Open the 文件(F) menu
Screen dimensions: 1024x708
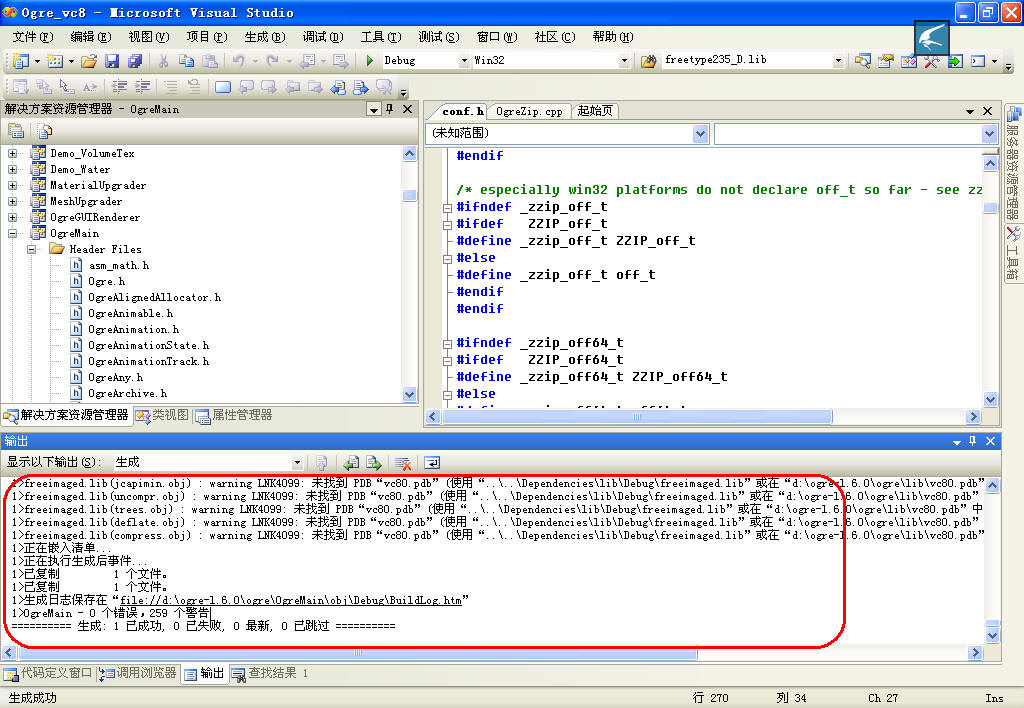[33, 37]
